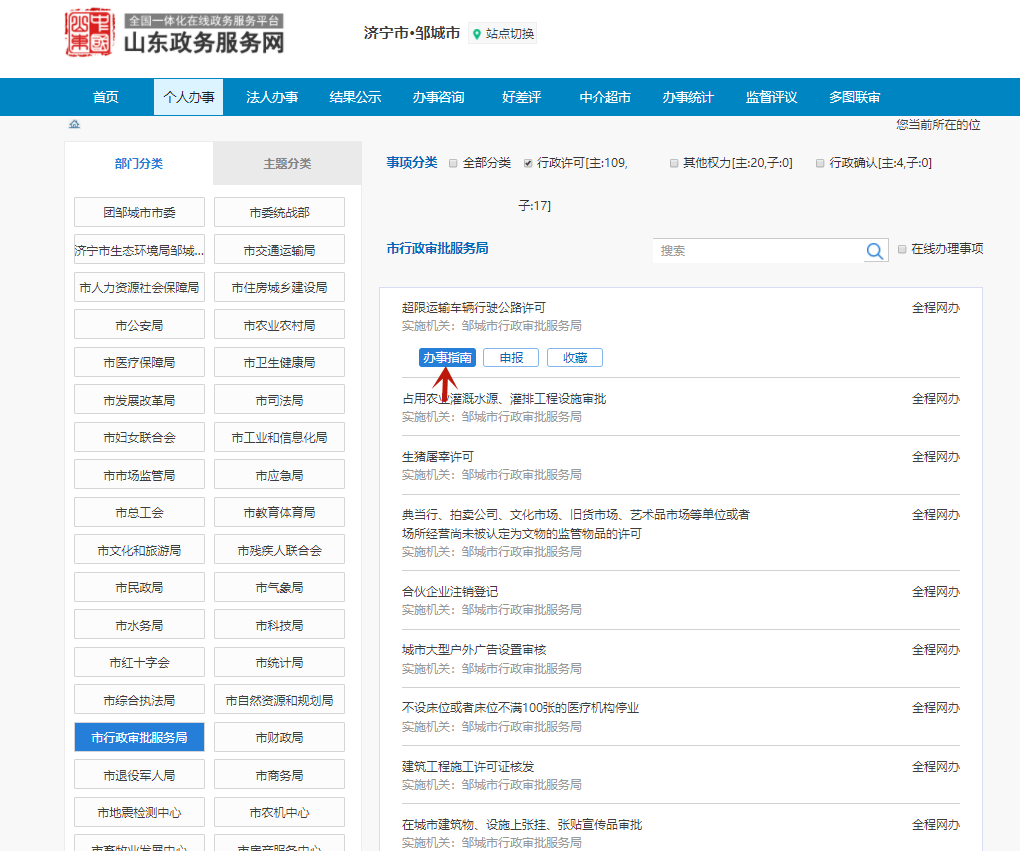Select department 市发展改革局

click(139, 400)
